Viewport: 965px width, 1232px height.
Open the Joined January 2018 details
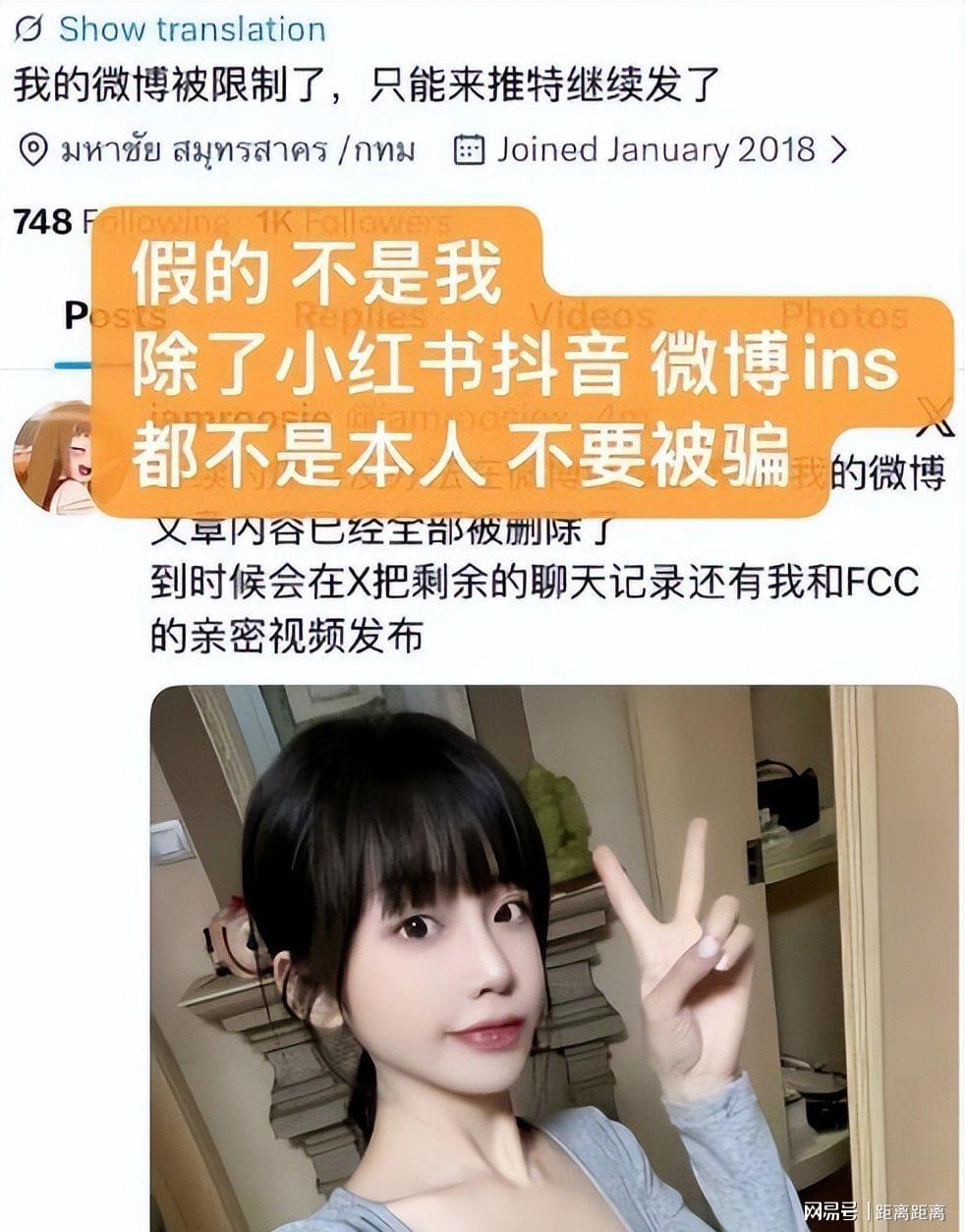pos(655,149)
